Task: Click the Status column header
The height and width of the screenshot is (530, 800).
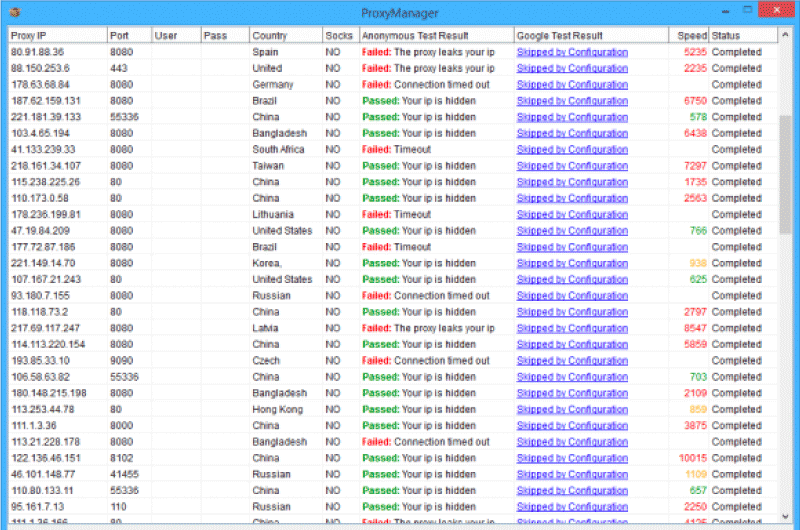Action: coord(743,35)
